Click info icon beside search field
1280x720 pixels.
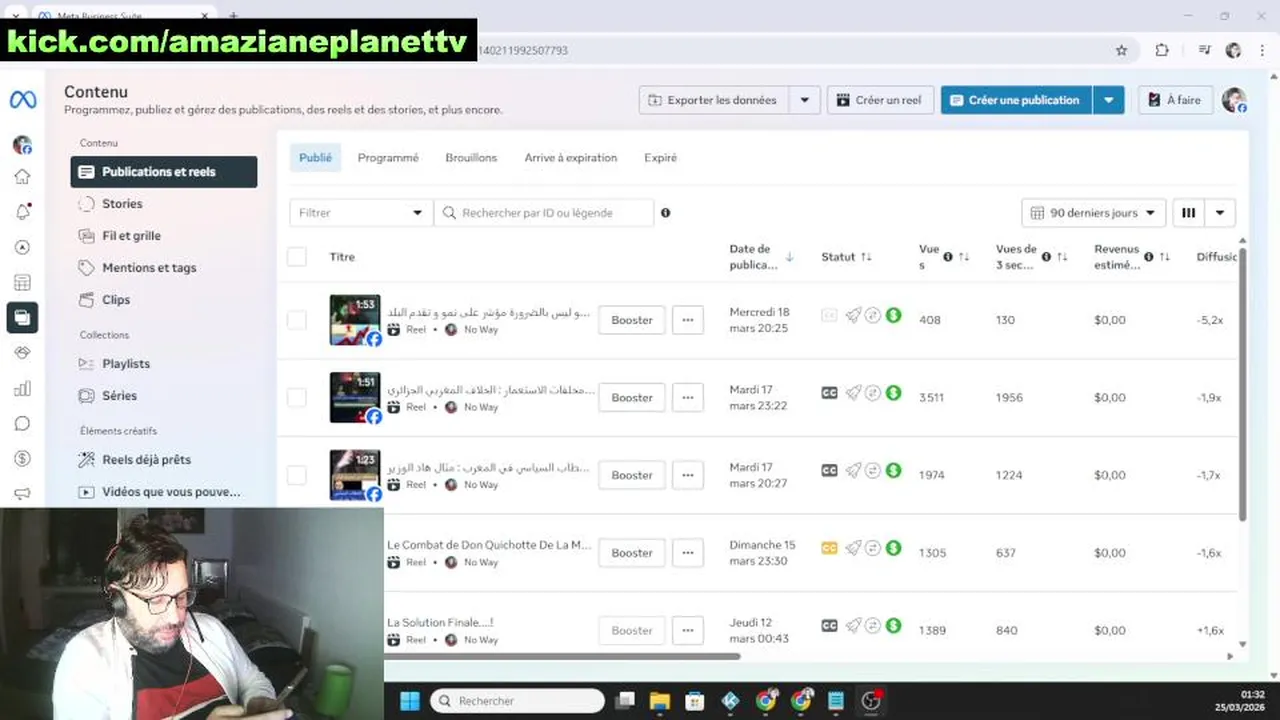coord(666,213)
